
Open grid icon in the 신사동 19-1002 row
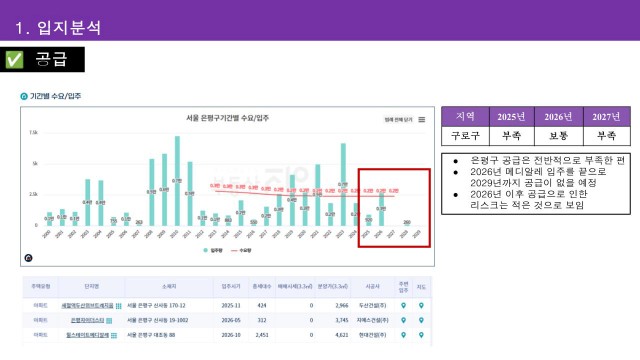tap(109, 321)
